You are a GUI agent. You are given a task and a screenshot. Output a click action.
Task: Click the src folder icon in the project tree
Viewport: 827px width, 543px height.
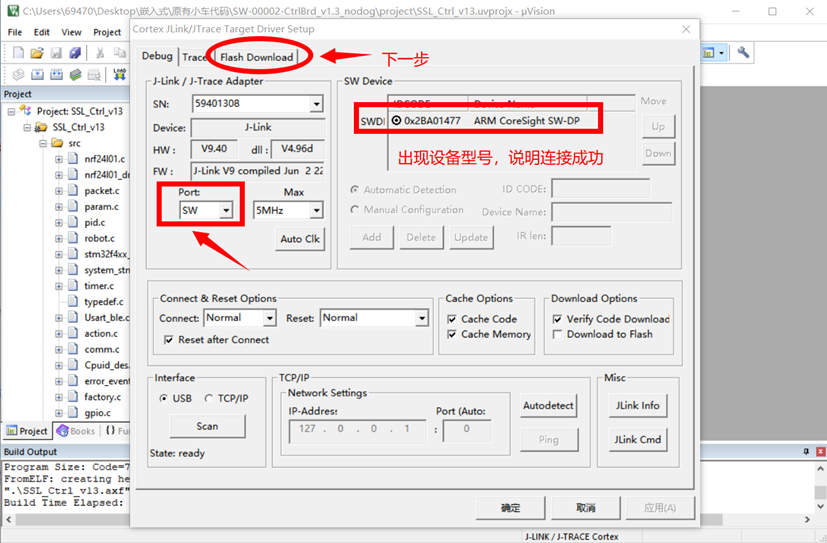point(57,143)
